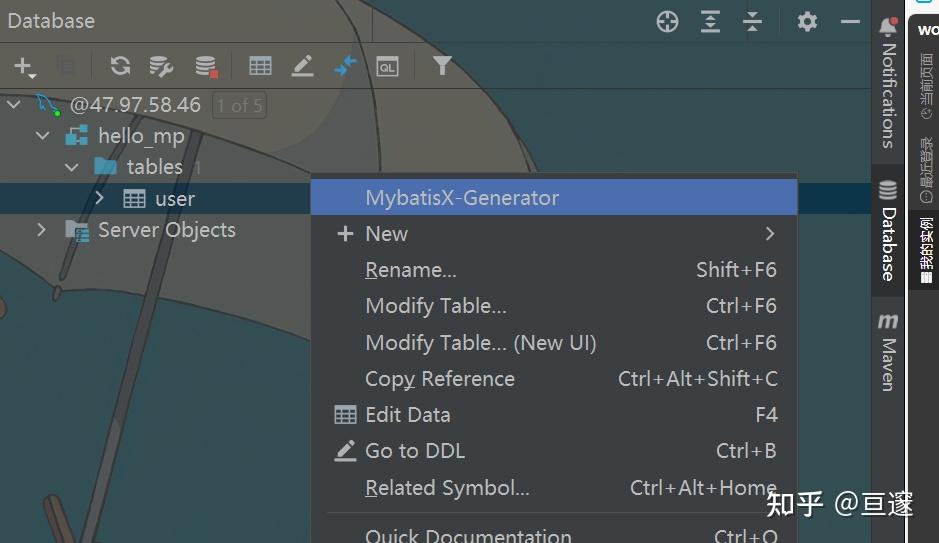The height and width of the screenshot is (543, 939).
Task: Collapse the hello_mp schema node
Action: tap(42, 135)
